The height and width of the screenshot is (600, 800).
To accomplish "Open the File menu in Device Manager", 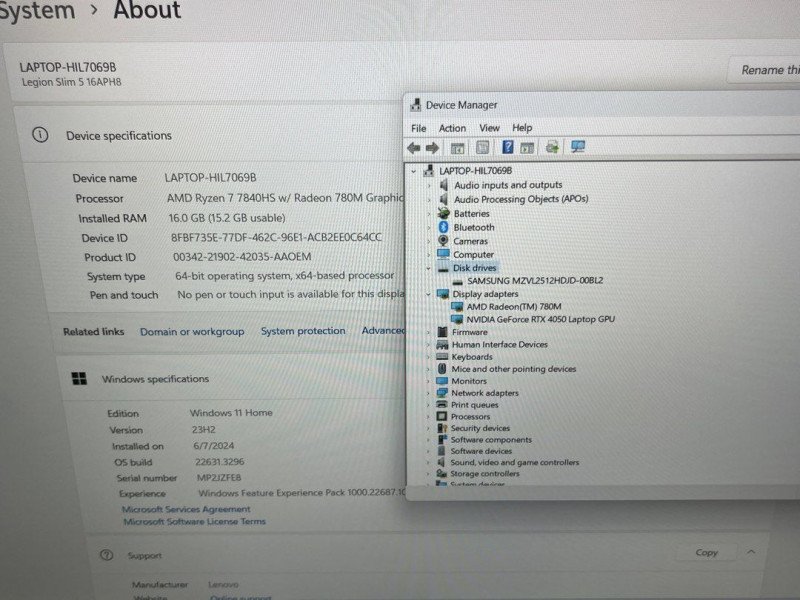I will pyautogui.click(x=418, y=128).
